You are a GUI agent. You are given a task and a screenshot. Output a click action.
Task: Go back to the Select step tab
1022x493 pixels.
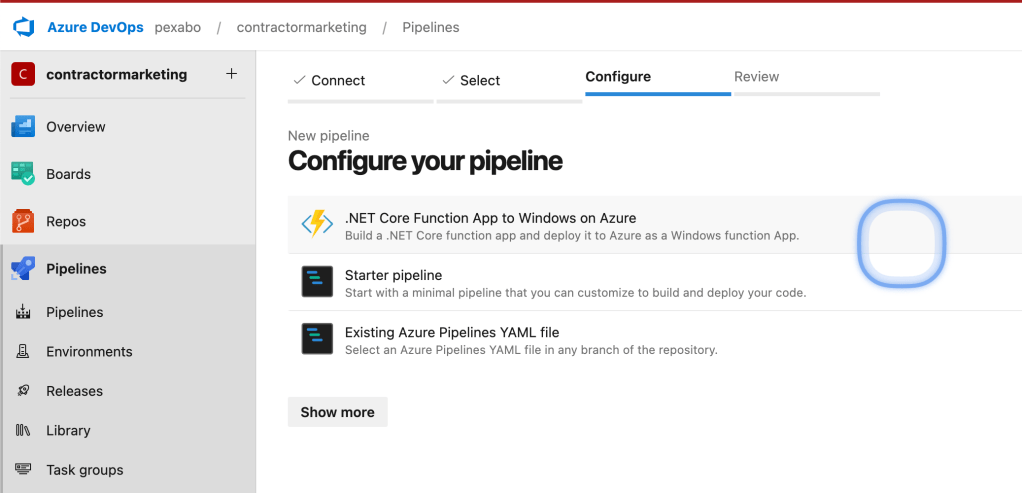pos(509,83)
